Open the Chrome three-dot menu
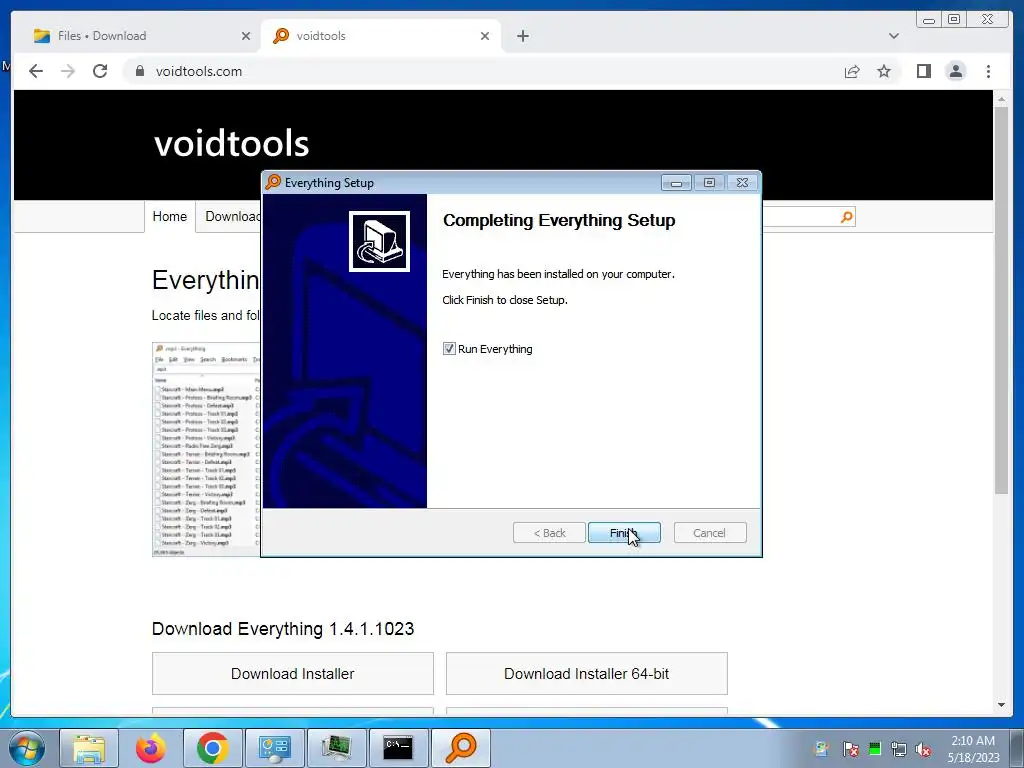The width and height of the screenshot is (1024, 768). (x=988, y=71)
